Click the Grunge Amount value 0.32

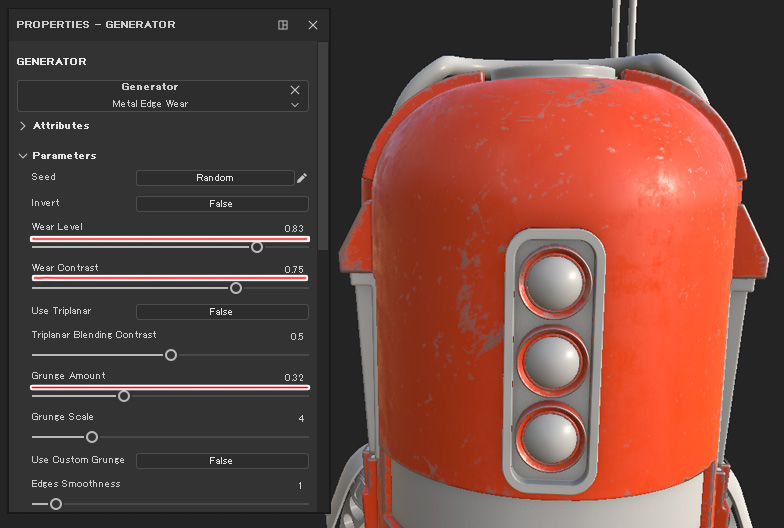[293, 378]
